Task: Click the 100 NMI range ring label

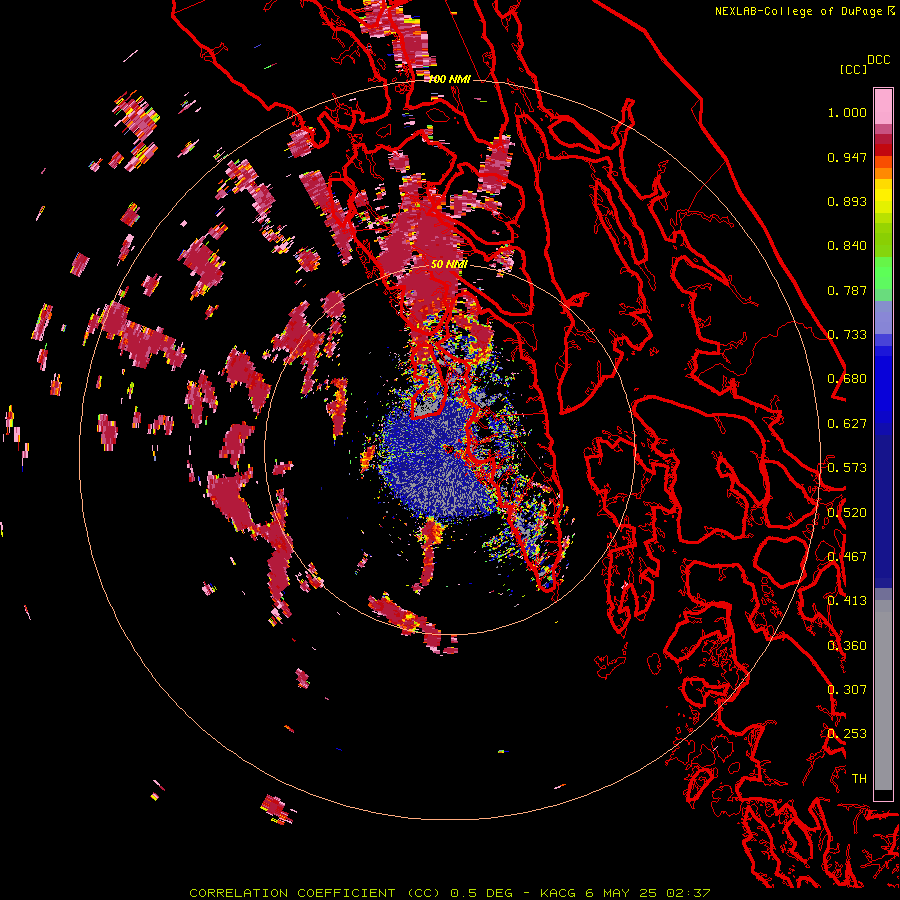Action: [x=449, y=79]
